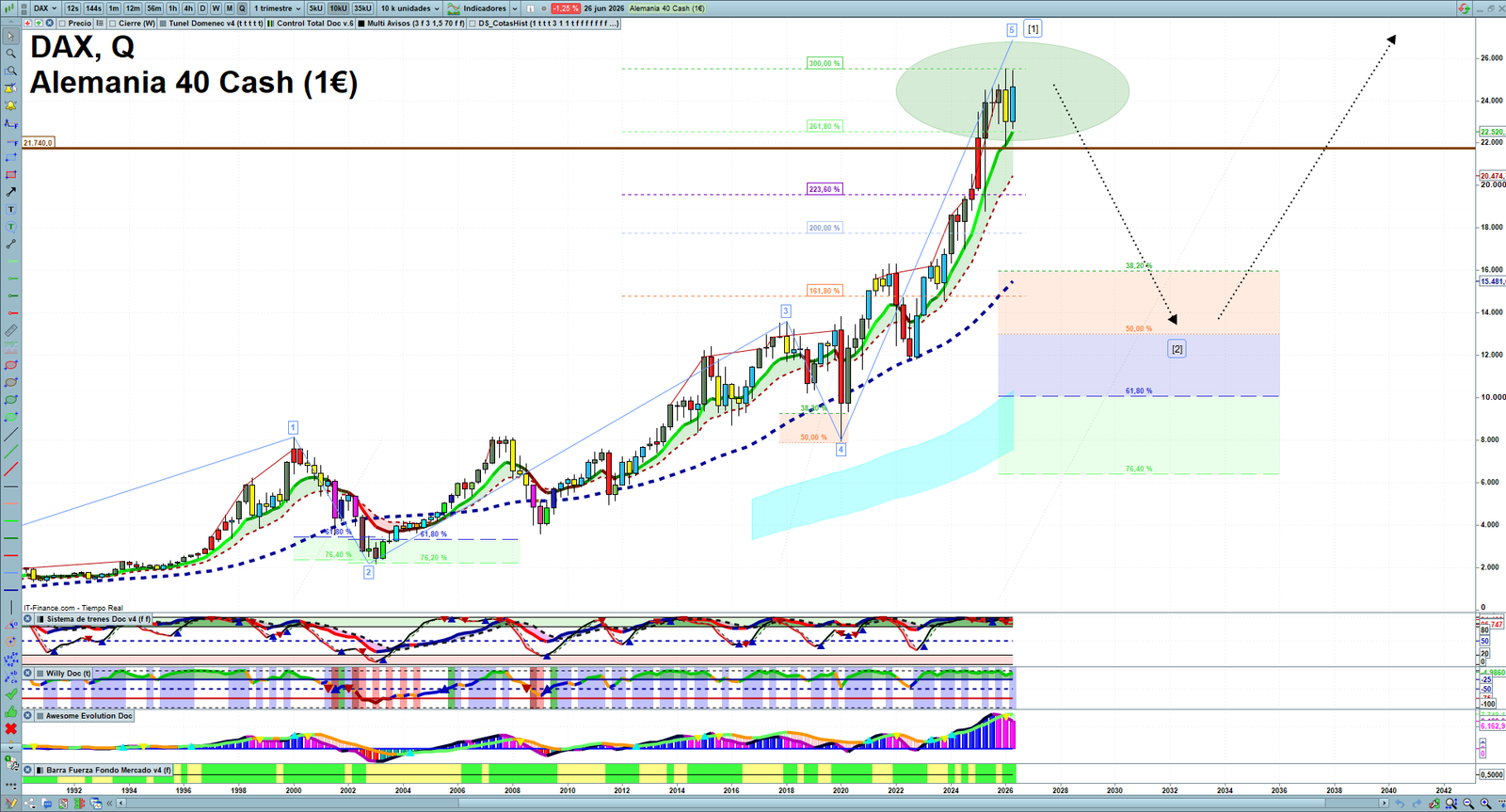
Task: Toggle the 35kU units view
Action: [x=362, y=8]
